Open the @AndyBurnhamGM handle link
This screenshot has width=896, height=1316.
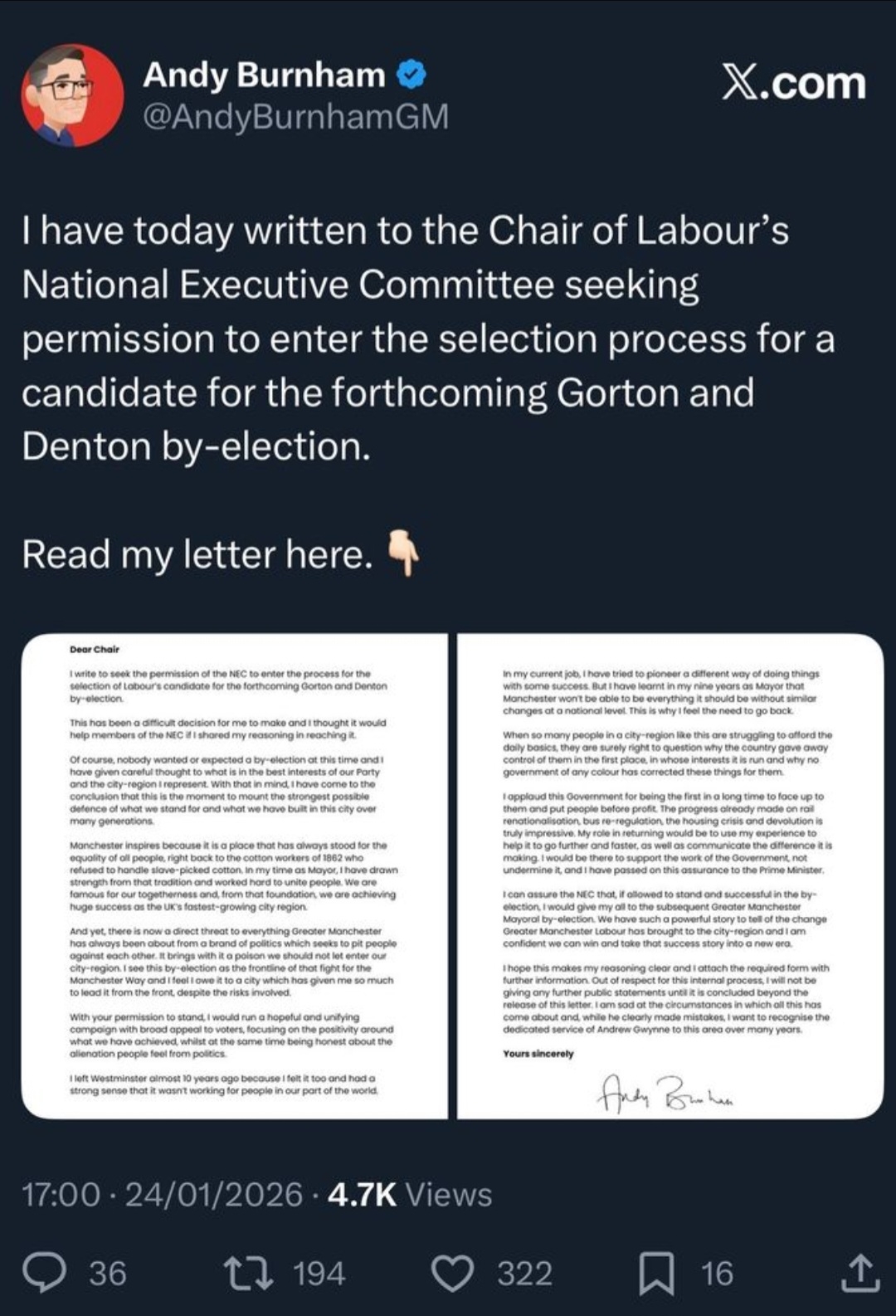pyautogui.click(x=295, y=117)
